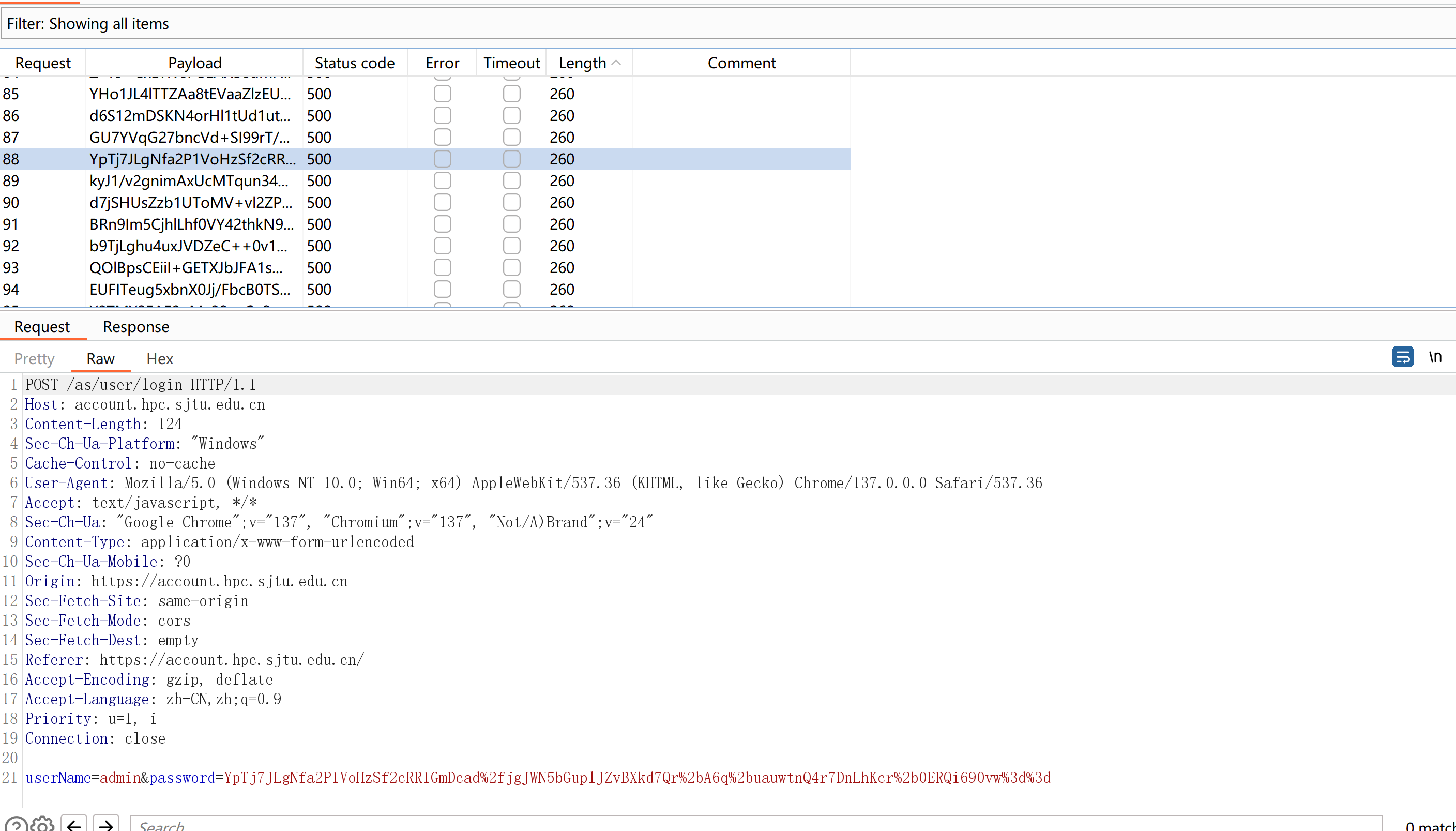
Task: Select the Pretty view tab
Action: [34, 359]
